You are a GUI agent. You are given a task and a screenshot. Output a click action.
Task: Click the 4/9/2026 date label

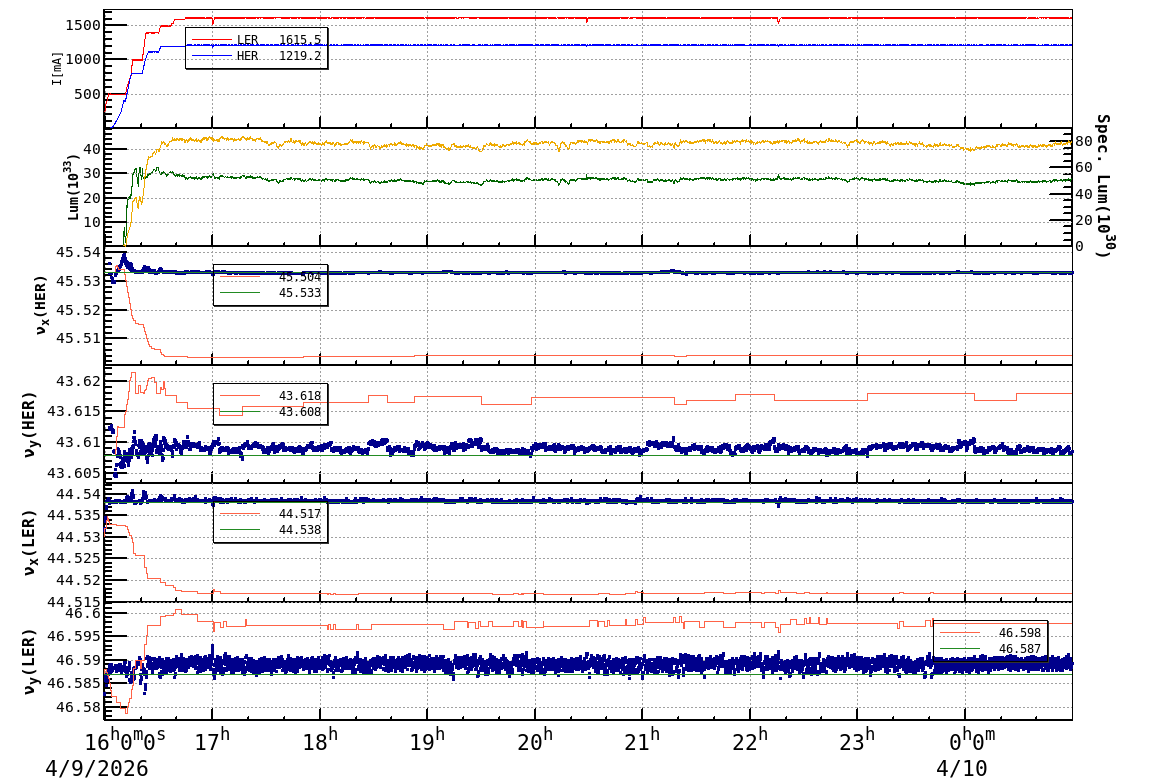96,769
